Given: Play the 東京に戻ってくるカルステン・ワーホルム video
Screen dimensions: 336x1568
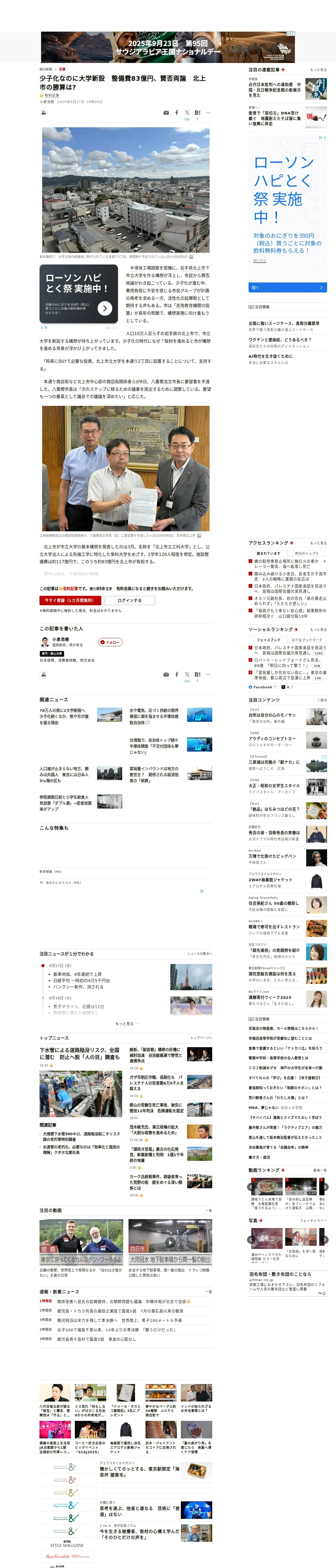Looking at the screenshot, I should 82,1242.
